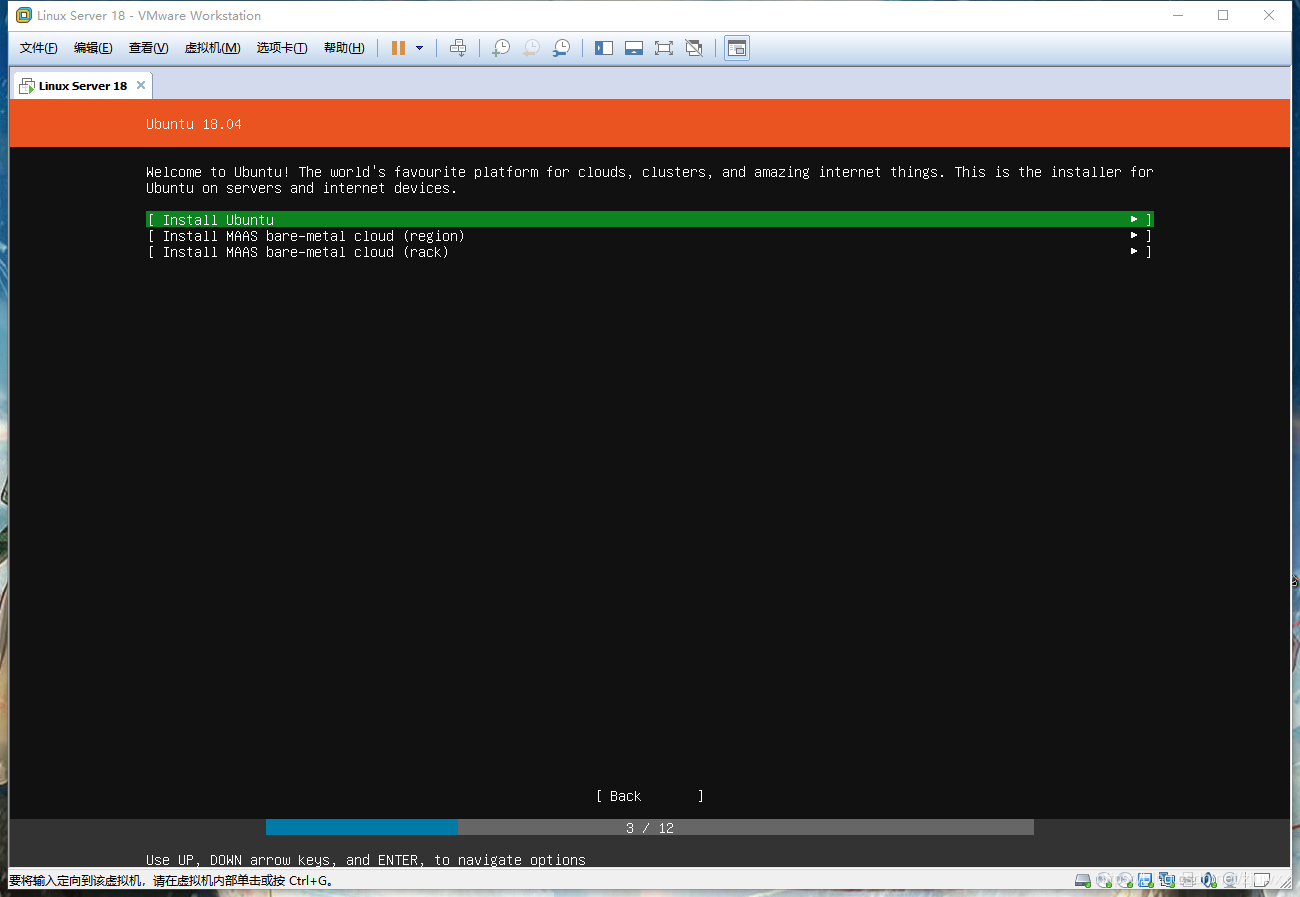The width and height of the screenshot is (1300, 897).
Task: Click the floppy drive status icon
Action: point(1145,880)
